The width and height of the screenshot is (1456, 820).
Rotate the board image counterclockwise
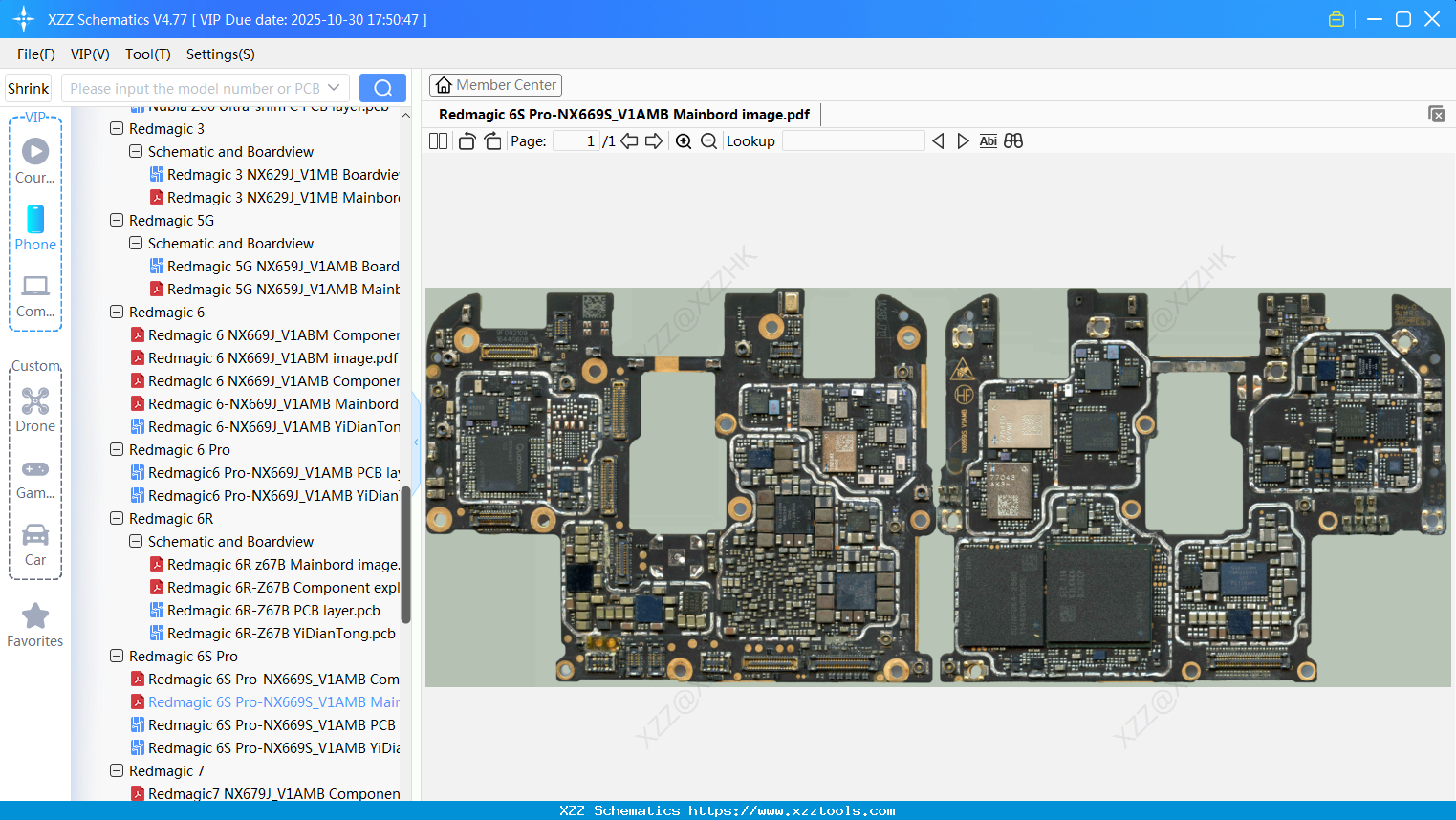tap(466, 140)
